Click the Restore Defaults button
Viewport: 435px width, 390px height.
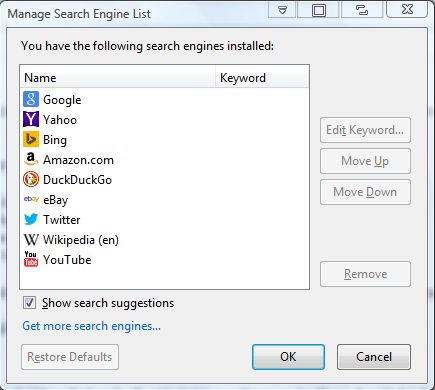coord(70,357)
